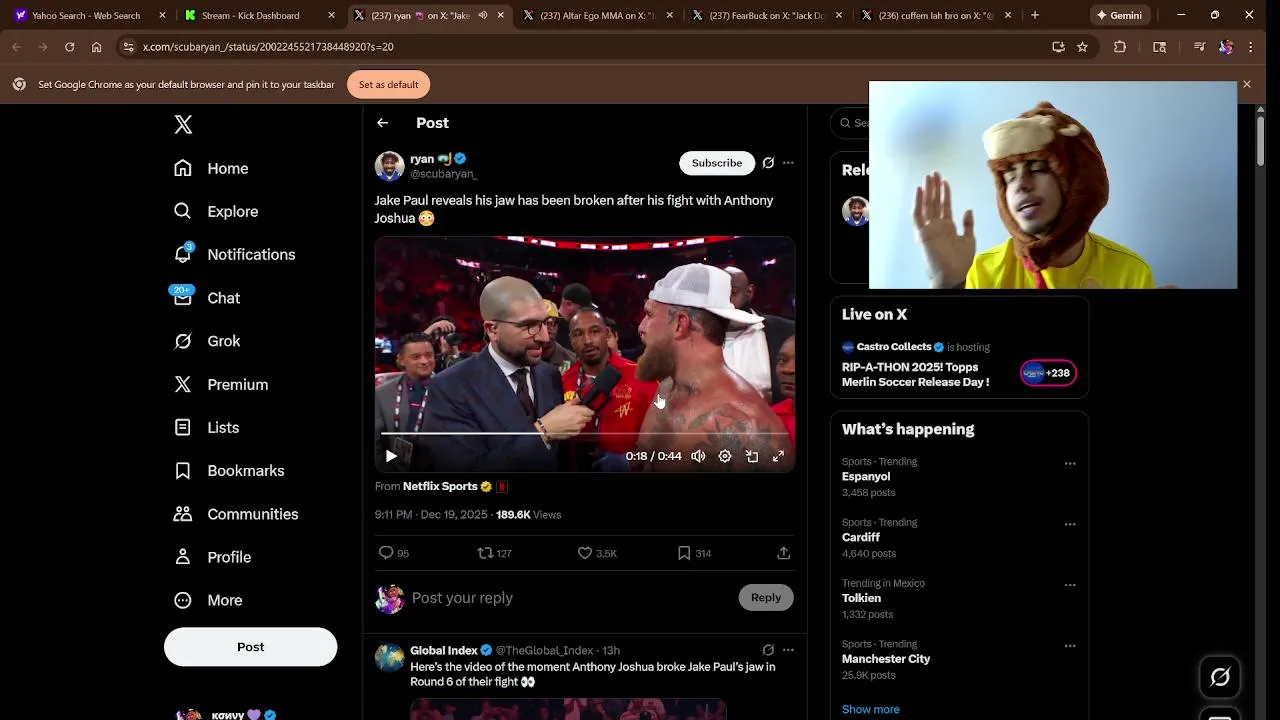Toggle picture-in-picture on the video

[752, 456]
